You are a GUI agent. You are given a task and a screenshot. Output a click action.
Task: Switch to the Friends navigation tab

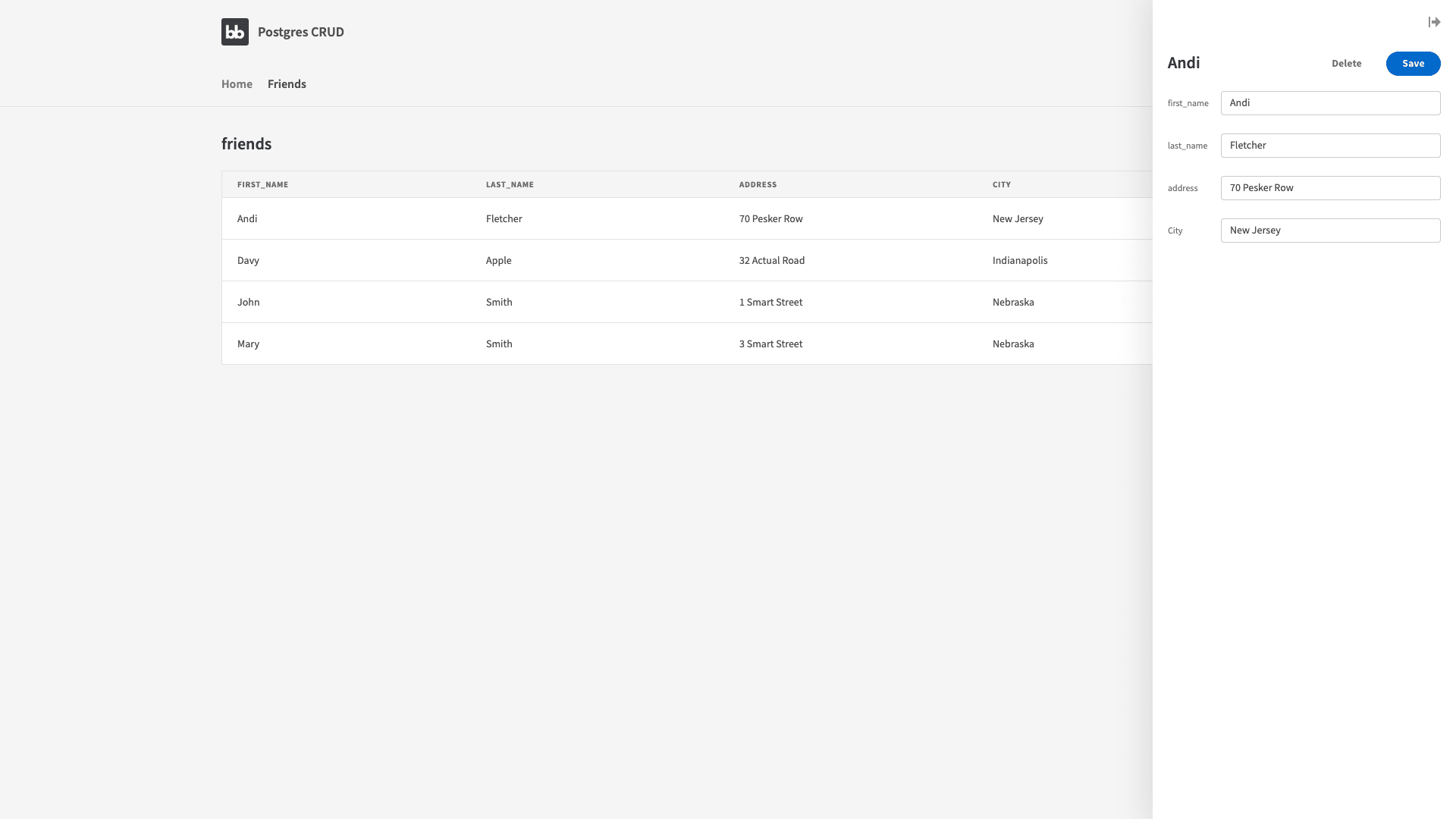coord(287,84)
